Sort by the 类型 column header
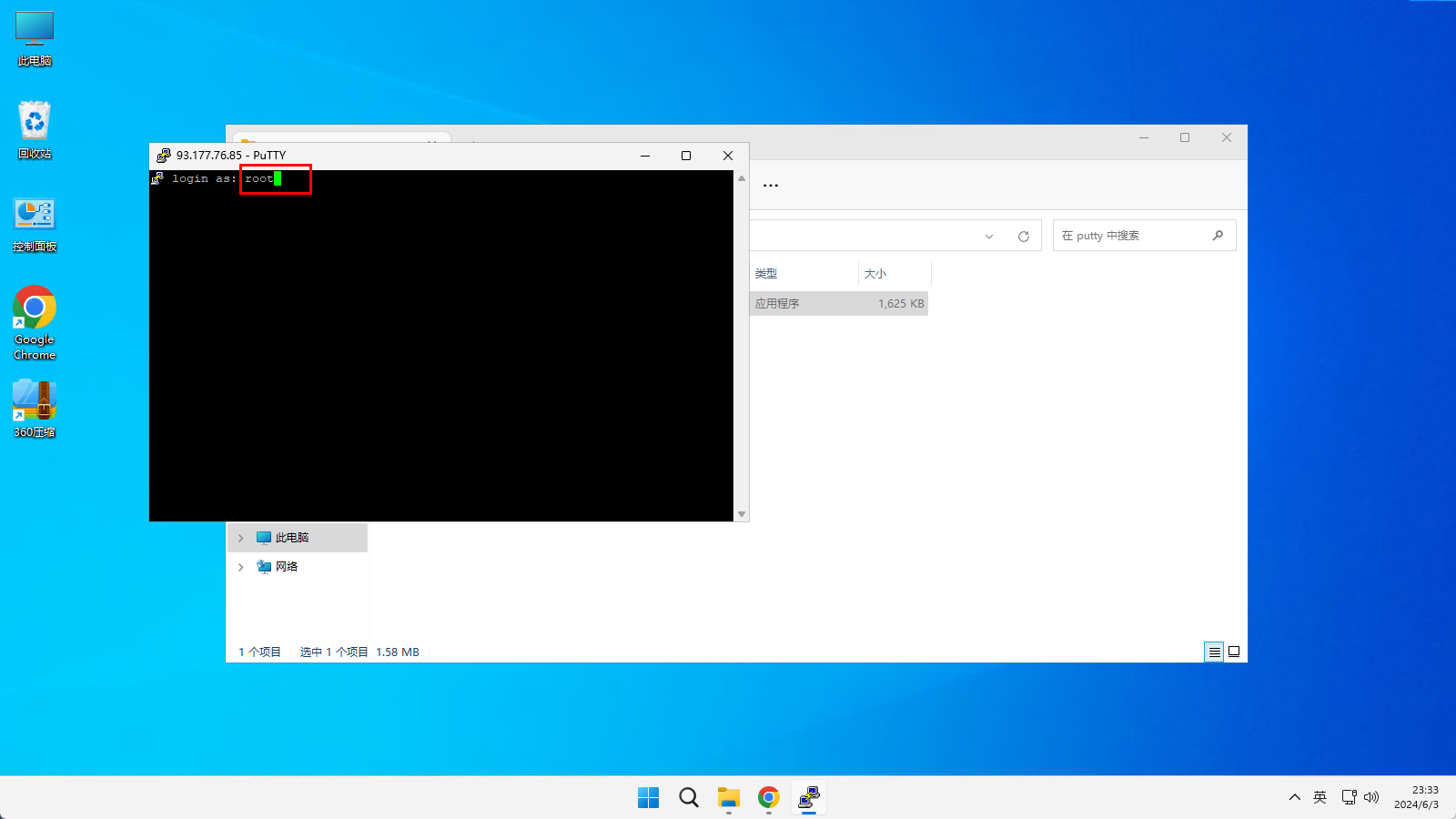The height and width of the screenshot is (819, 1456). pyautogui.click(x=804, y=273)
